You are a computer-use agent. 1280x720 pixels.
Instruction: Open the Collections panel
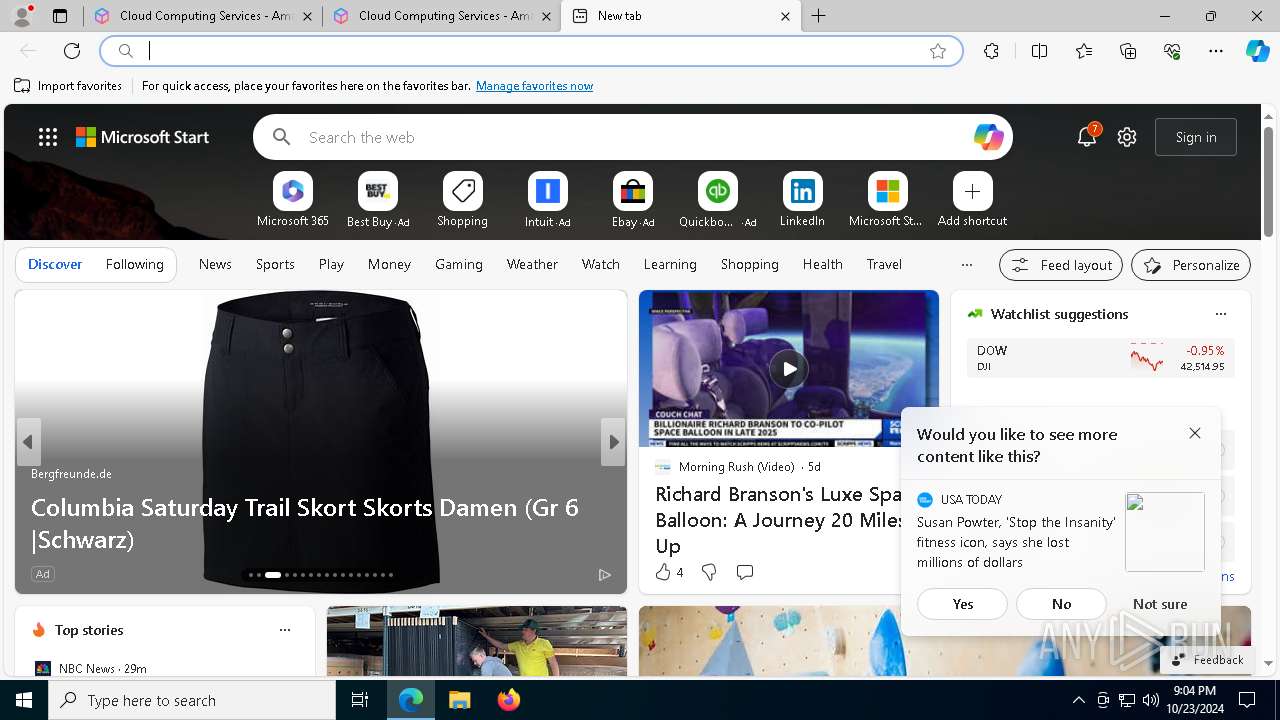click(x=1128, y=51)
